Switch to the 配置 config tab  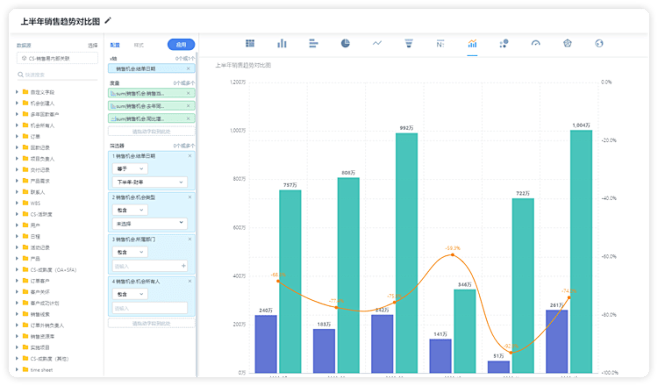click(115, 45)
